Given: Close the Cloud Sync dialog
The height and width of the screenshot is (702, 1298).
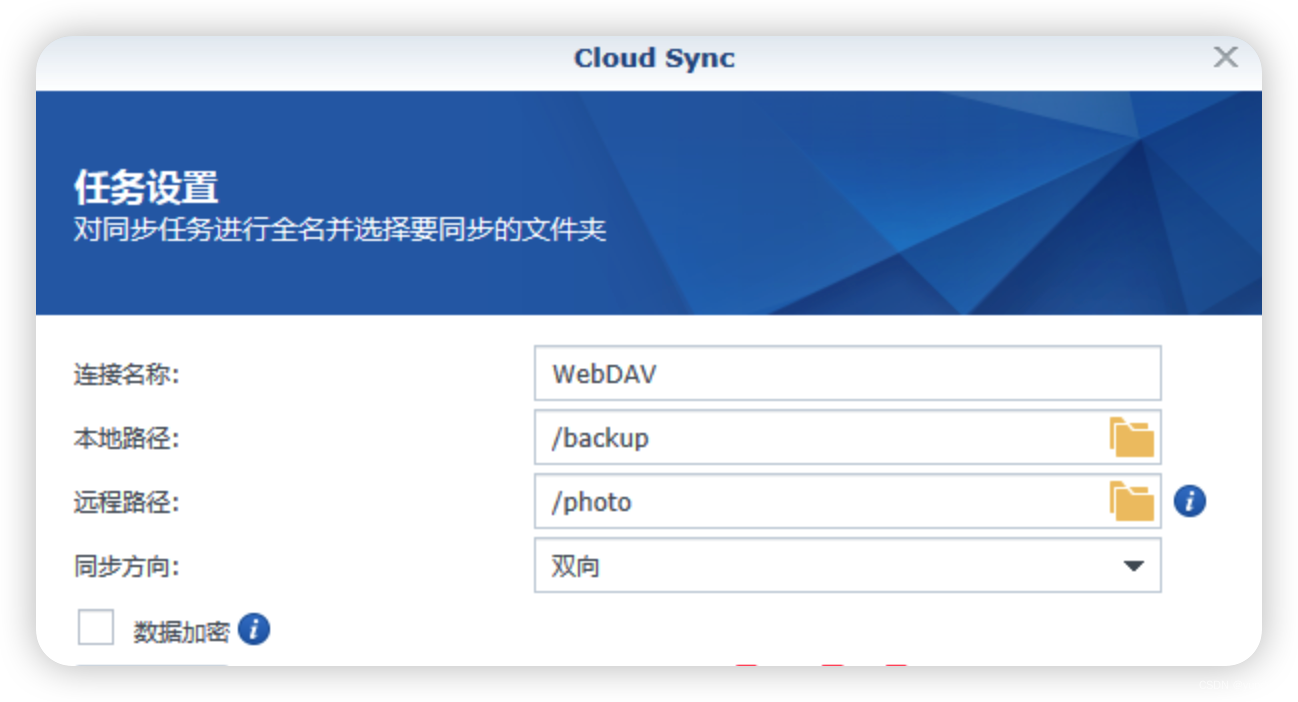Looking at the screenshot, I should [1225, 57].
